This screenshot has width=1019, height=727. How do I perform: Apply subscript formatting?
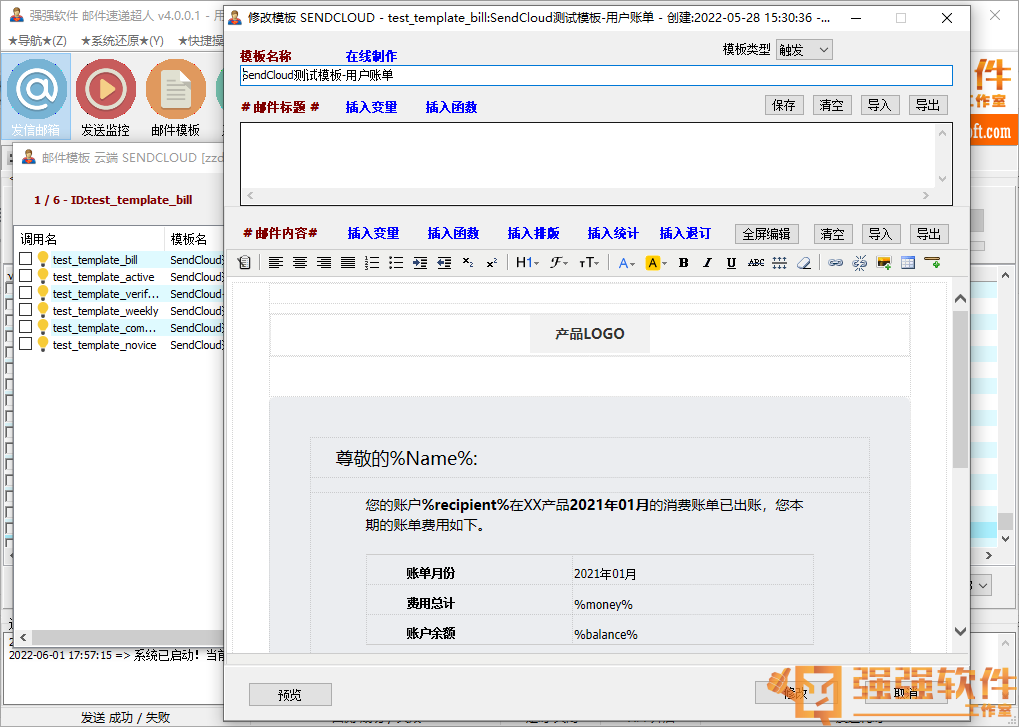click(468, 262)
